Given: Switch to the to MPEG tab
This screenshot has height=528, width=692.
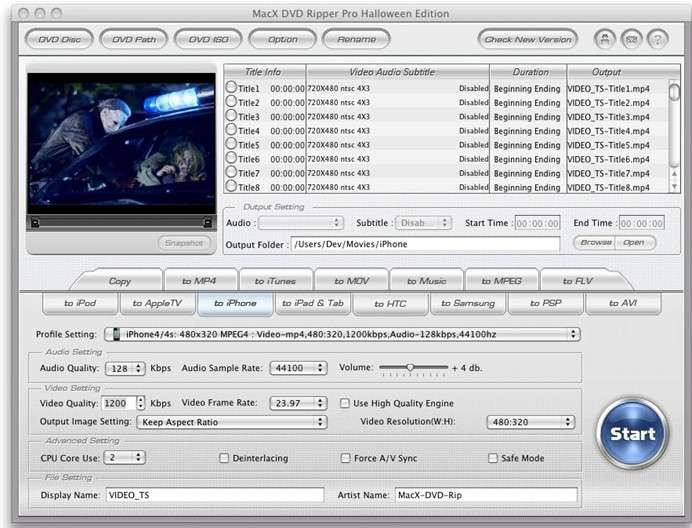Looking at the screenshot, I should tap(501, 281).
